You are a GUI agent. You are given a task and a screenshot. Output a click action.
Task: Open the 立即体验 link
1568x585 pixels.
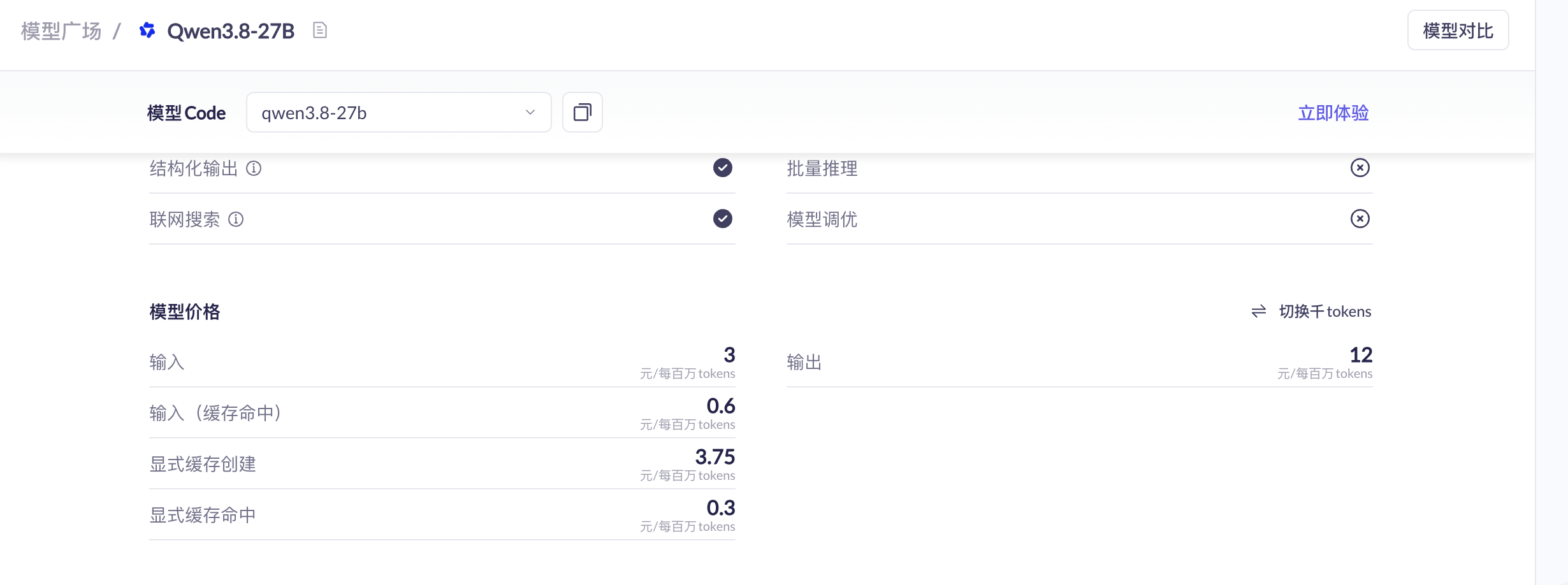click(x=1333, y=113)
